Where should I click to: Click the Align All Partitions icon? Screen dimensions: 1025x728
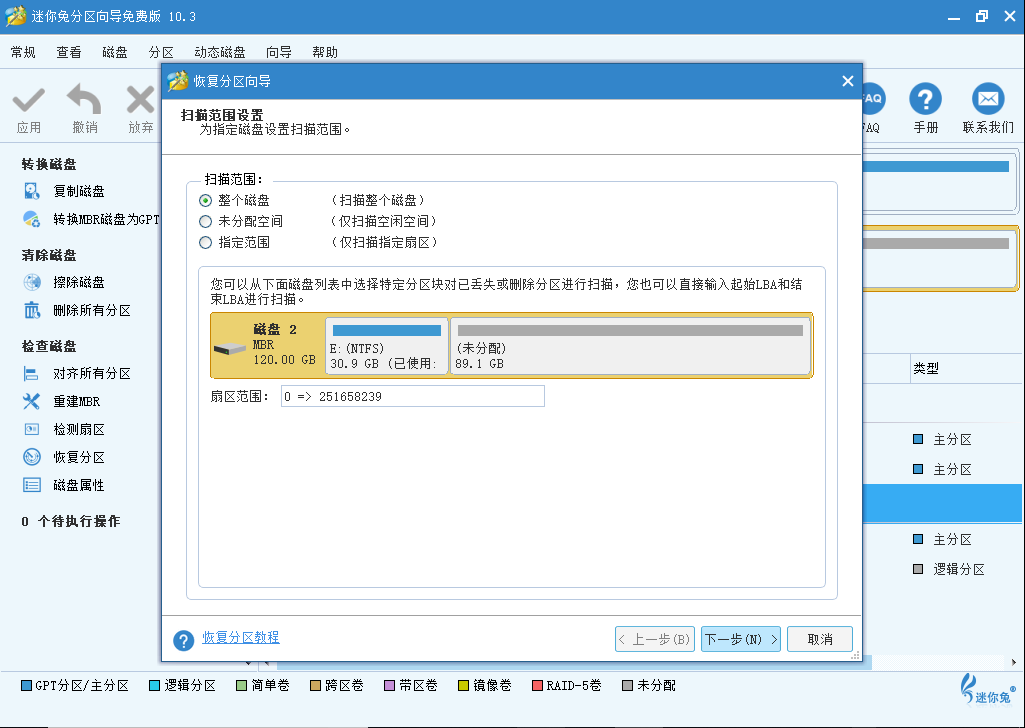click(x=31, y=373)
